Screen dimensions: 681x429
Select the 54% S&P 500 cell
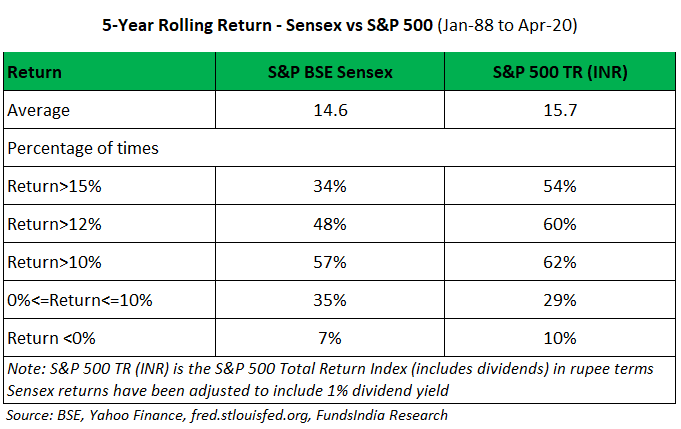[561, 186]
